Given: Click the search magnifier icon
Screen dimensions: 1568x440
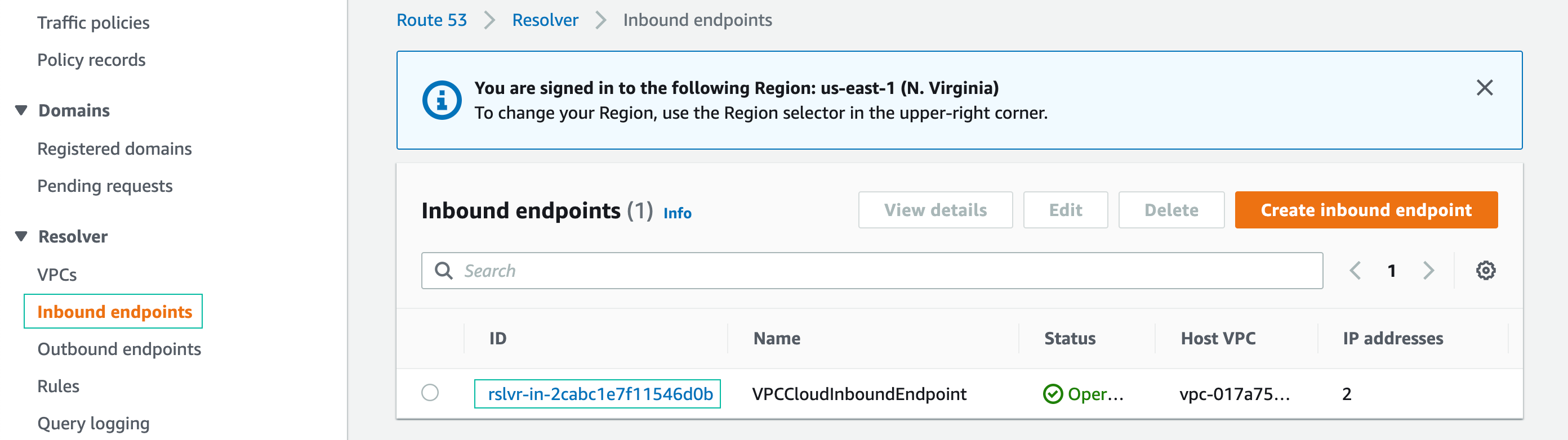Looking at the screenshot, I should pyautogui.click(x=443, y=270).
